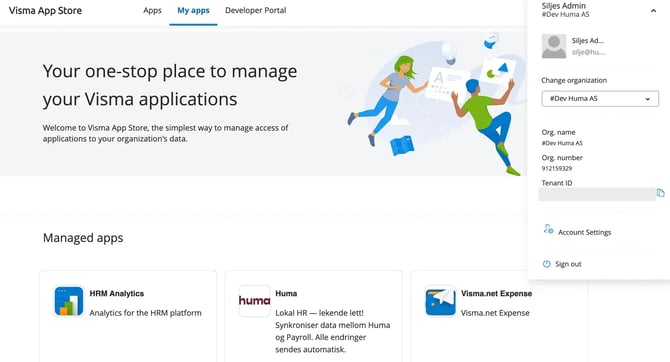Select the My apps tab
Screen dimensions: 670x362
coord(193,10)
